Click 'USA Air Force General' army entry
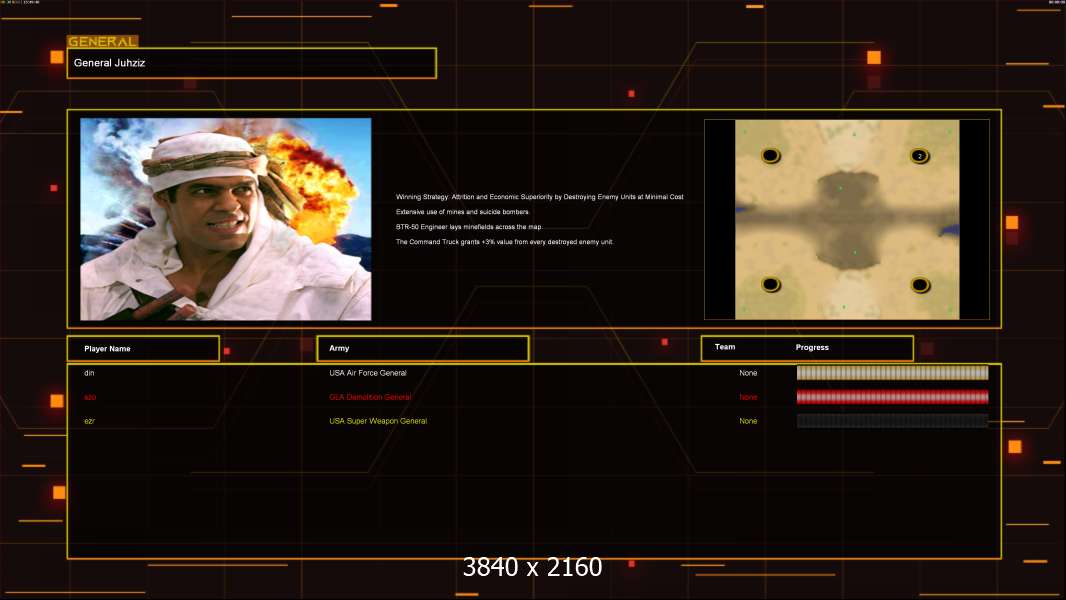Screen dimensions: 1066x600 pos(368,373)
